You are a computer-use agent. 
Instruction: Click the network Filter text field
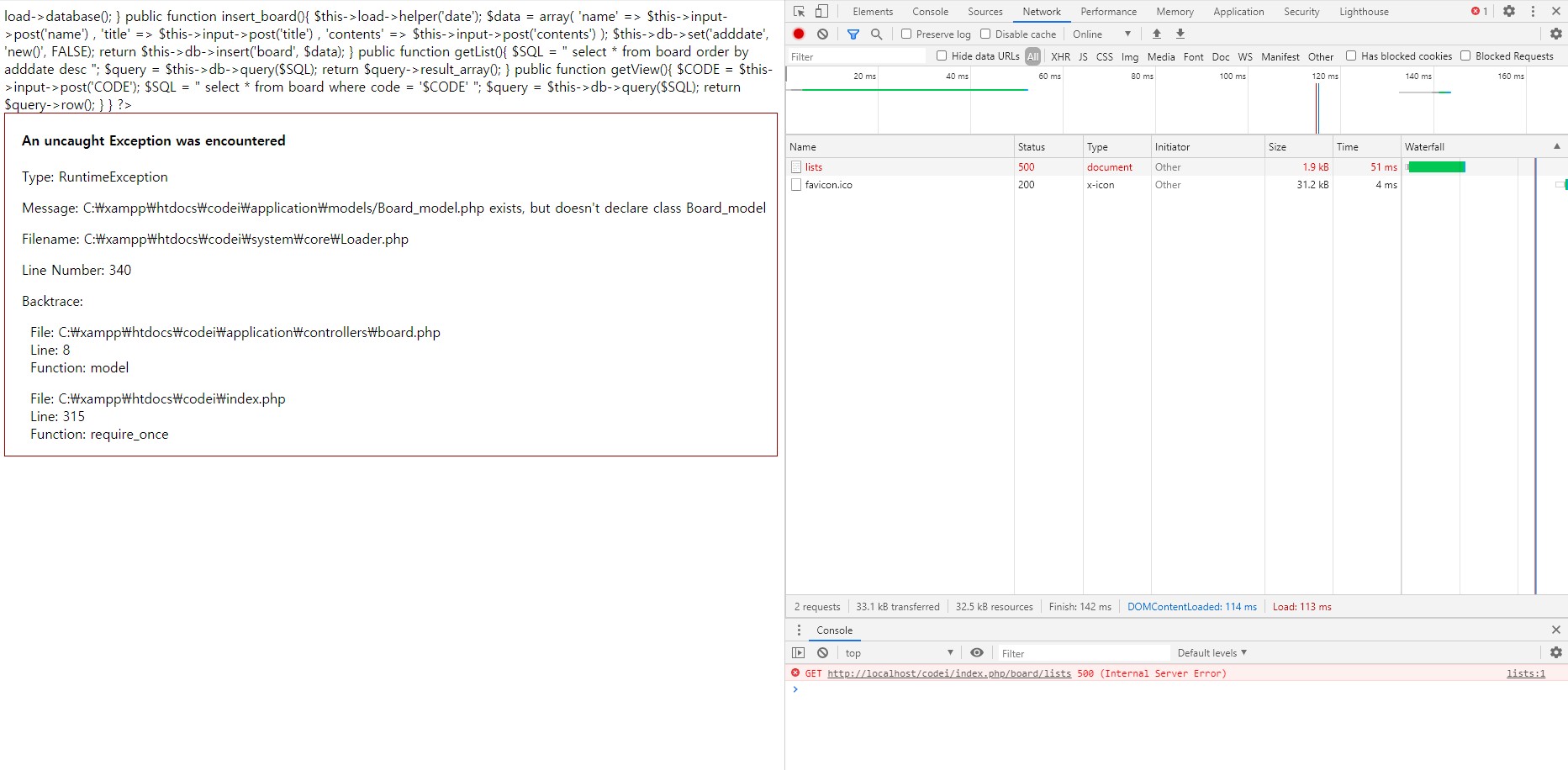[858, 56]
